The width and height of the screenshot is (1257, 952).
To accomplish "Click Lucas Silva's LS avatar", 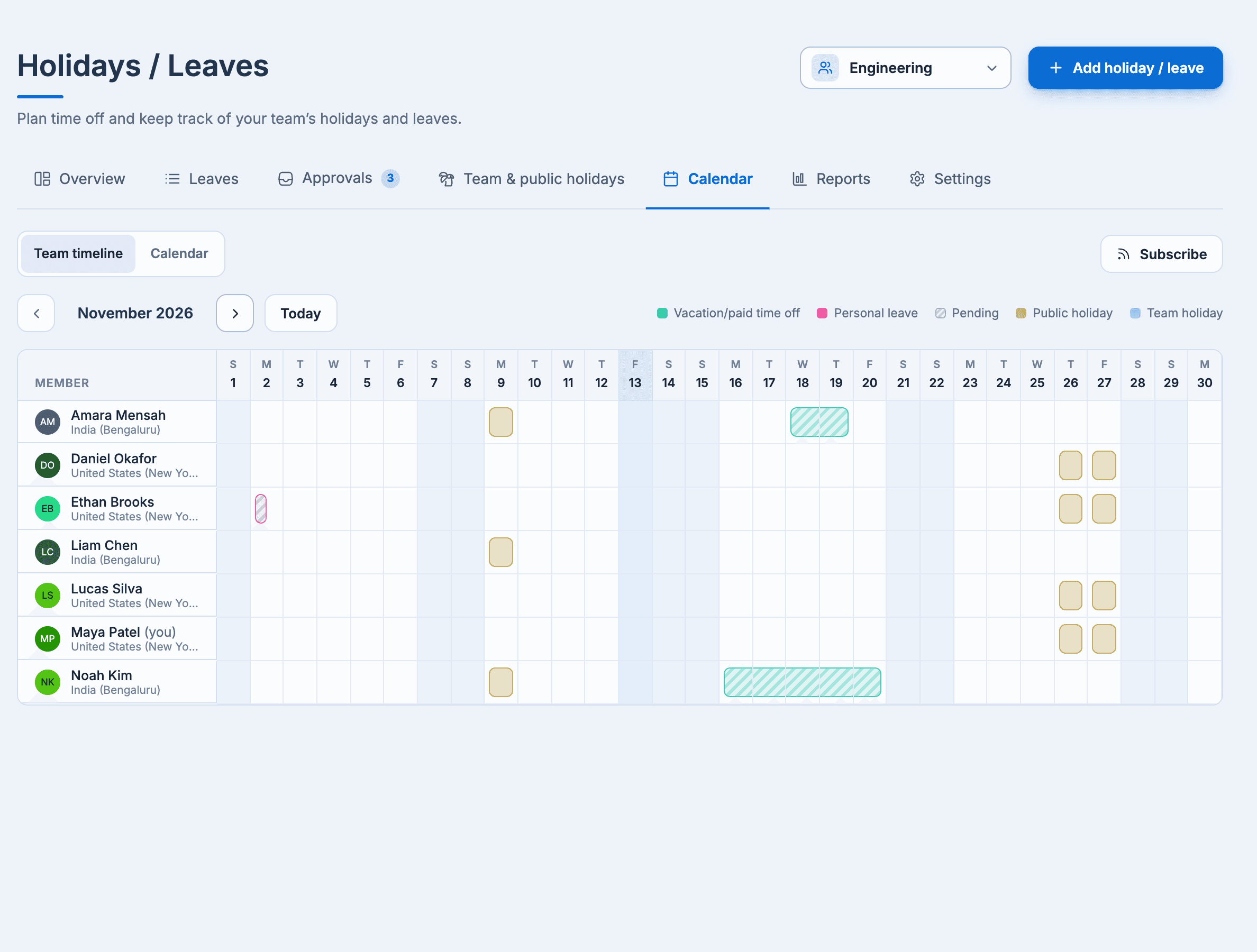I will [48, 596].
